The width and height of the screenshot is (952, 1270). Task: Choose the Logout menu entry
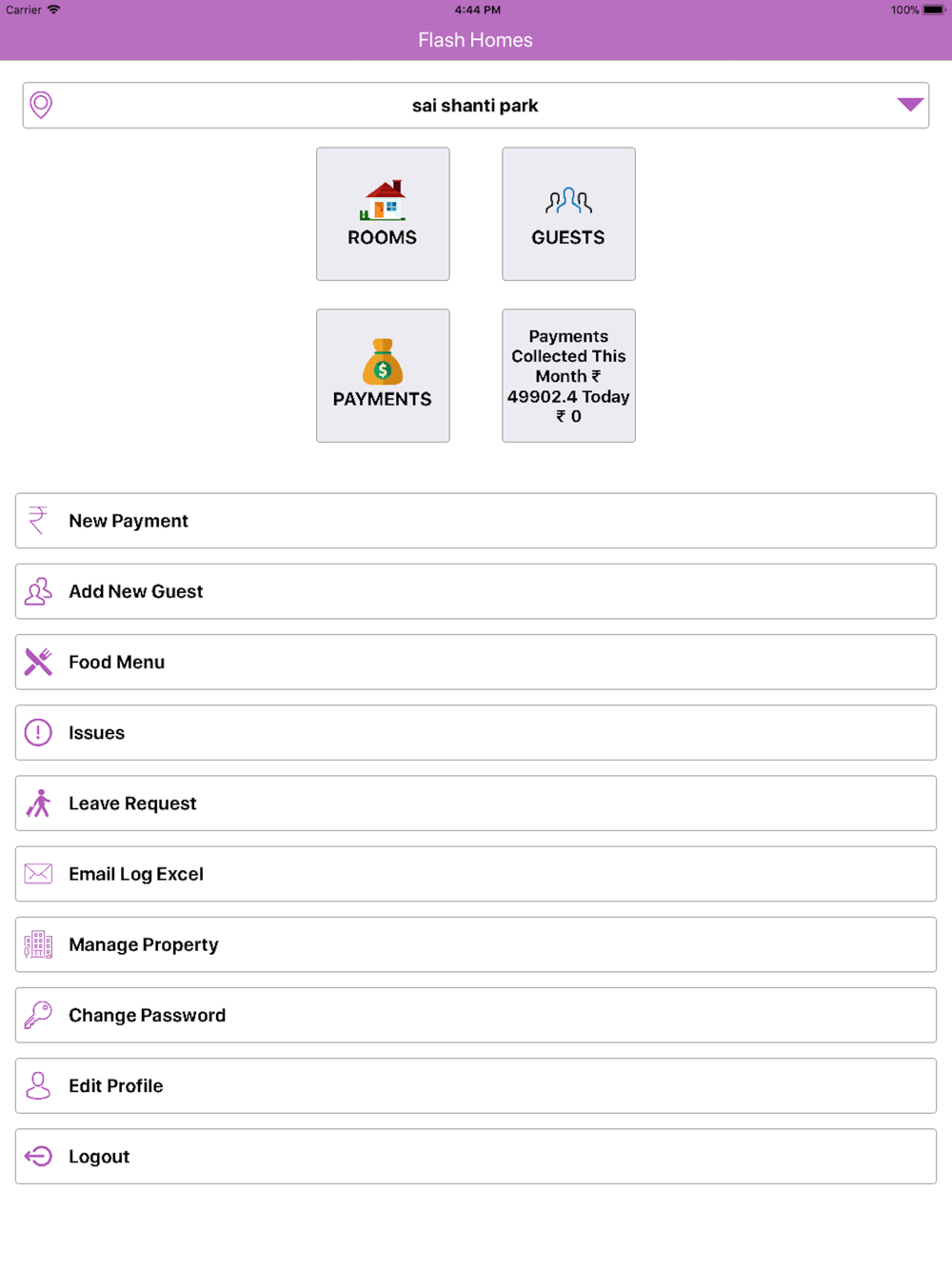point(476,1156)
